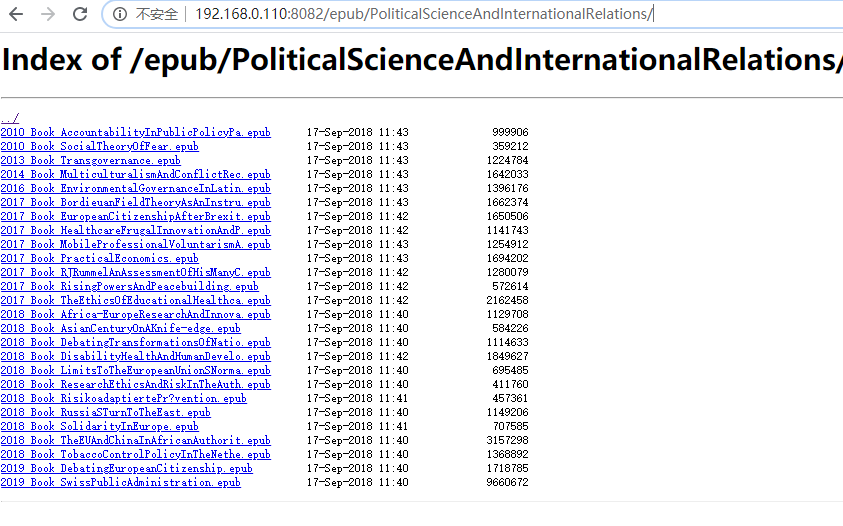
Task: Open 2018_Book_RisikoadaptiertePr?vention.epub
Action: click(x=124, y=398)
